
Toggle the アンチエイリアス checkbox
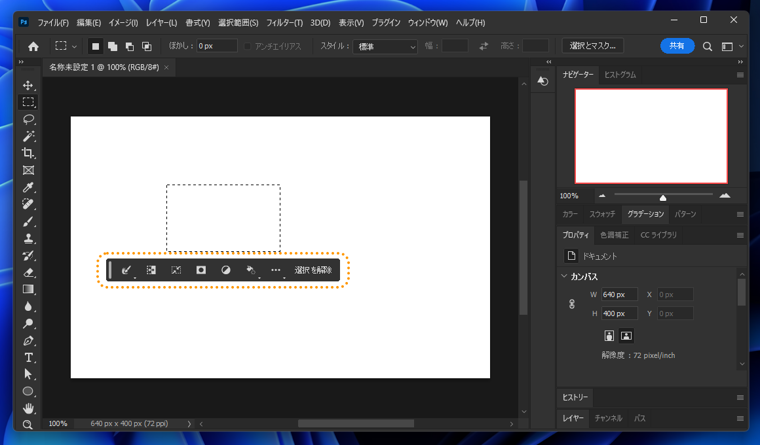pos(248,46)
